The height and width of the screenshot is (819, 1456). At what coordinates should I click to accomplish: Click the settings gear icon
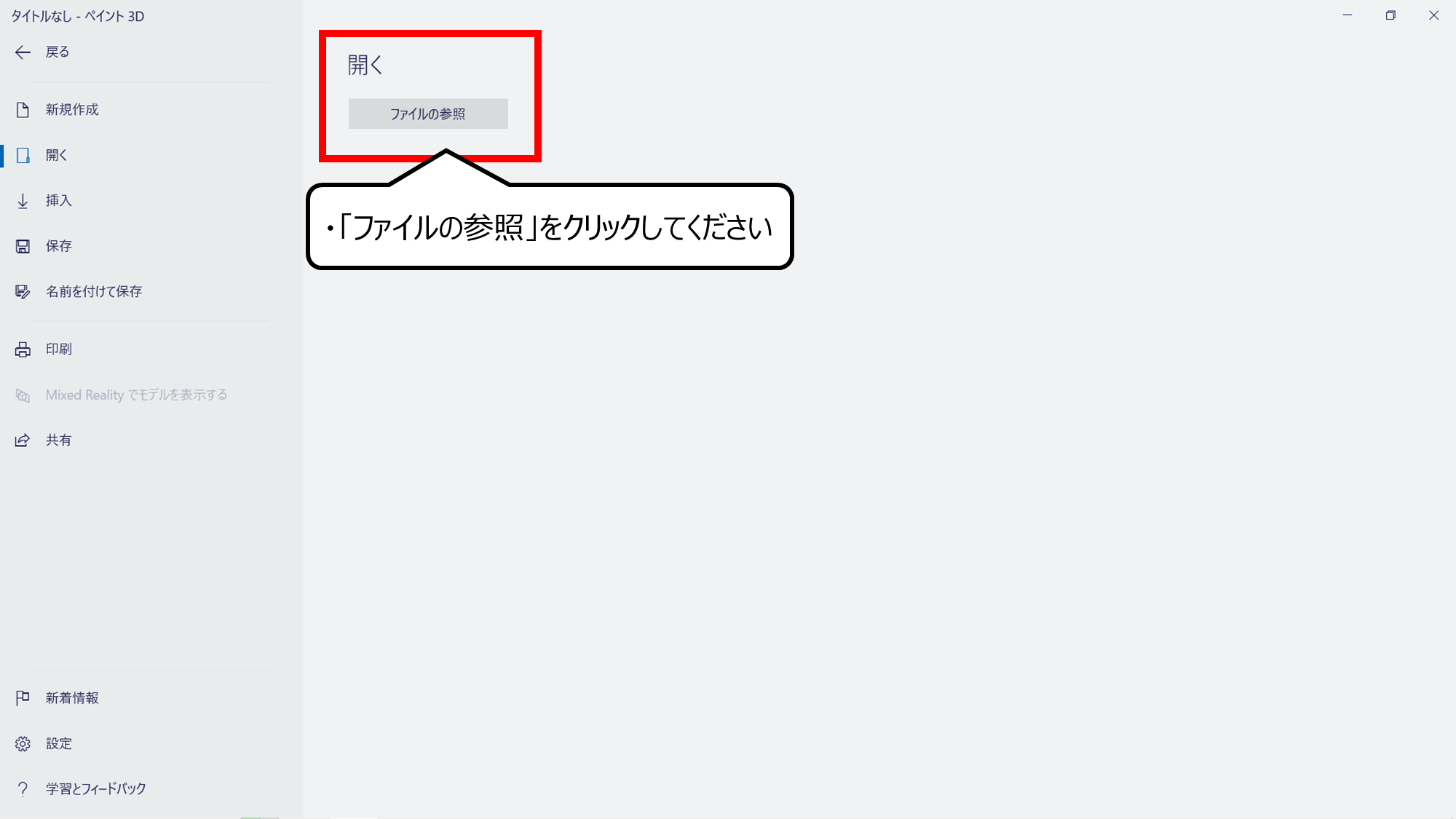[x=23, y=743]
